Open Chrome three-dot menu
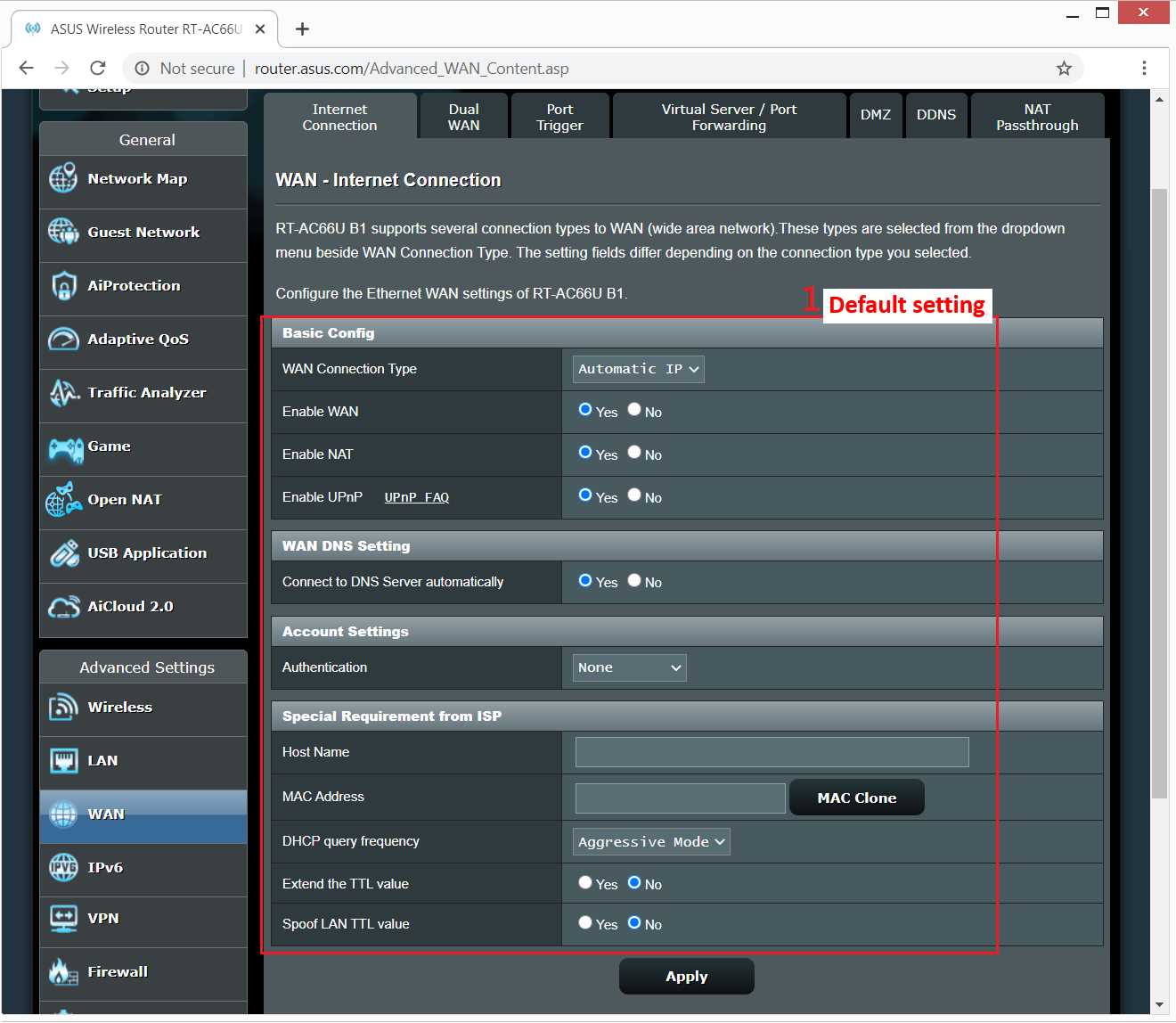This screenshot has height=1023, width=1176. (1144, 69)
